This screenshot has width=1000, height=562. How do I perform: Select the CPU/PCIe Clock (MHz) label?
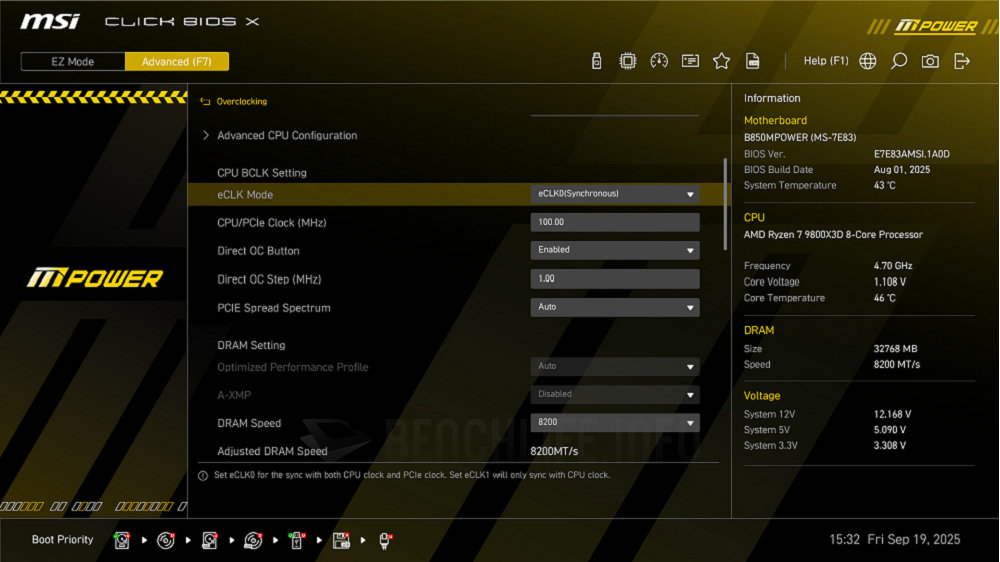coord(272,223)
